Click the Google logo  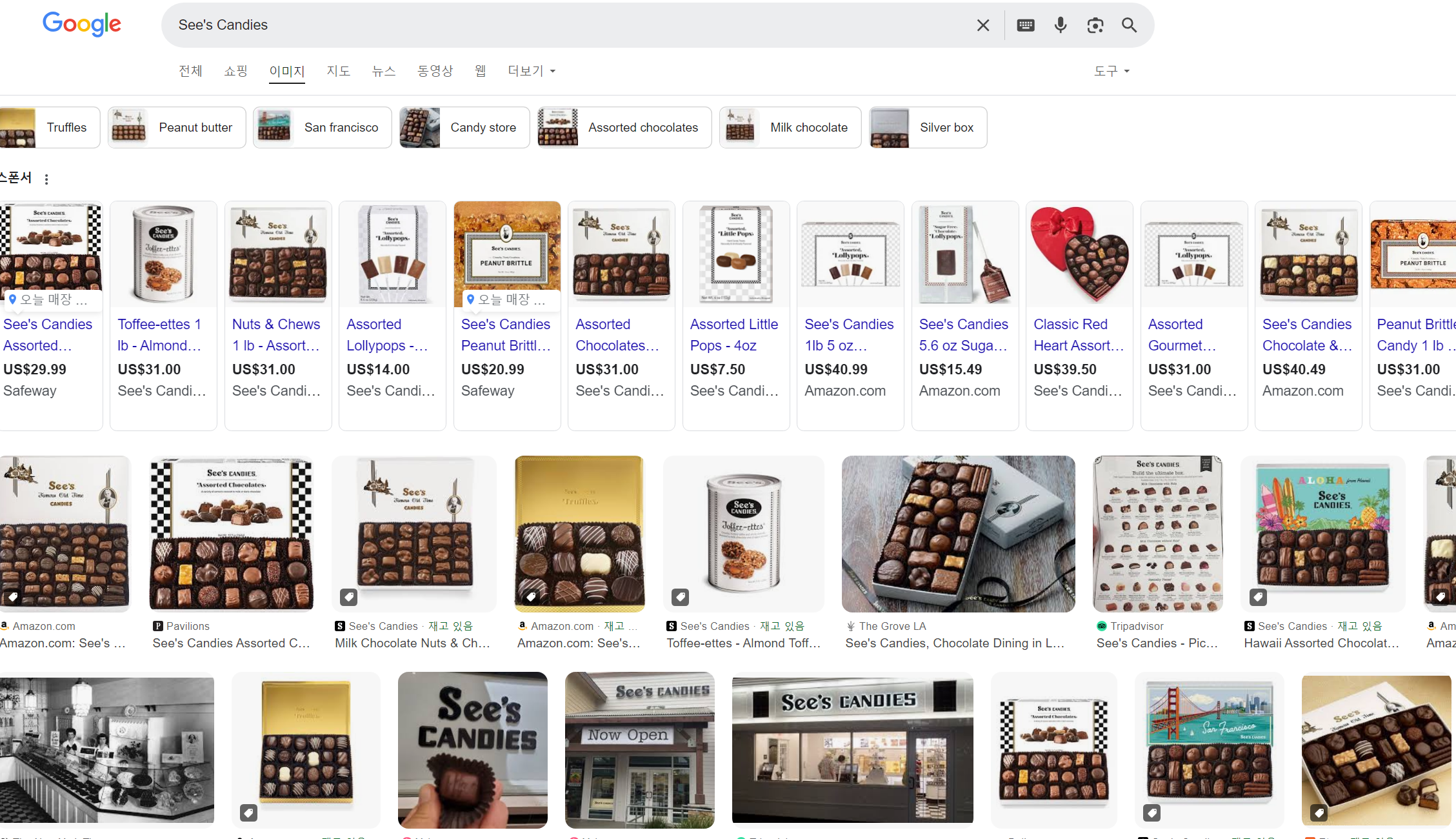(x=82, y=25)
